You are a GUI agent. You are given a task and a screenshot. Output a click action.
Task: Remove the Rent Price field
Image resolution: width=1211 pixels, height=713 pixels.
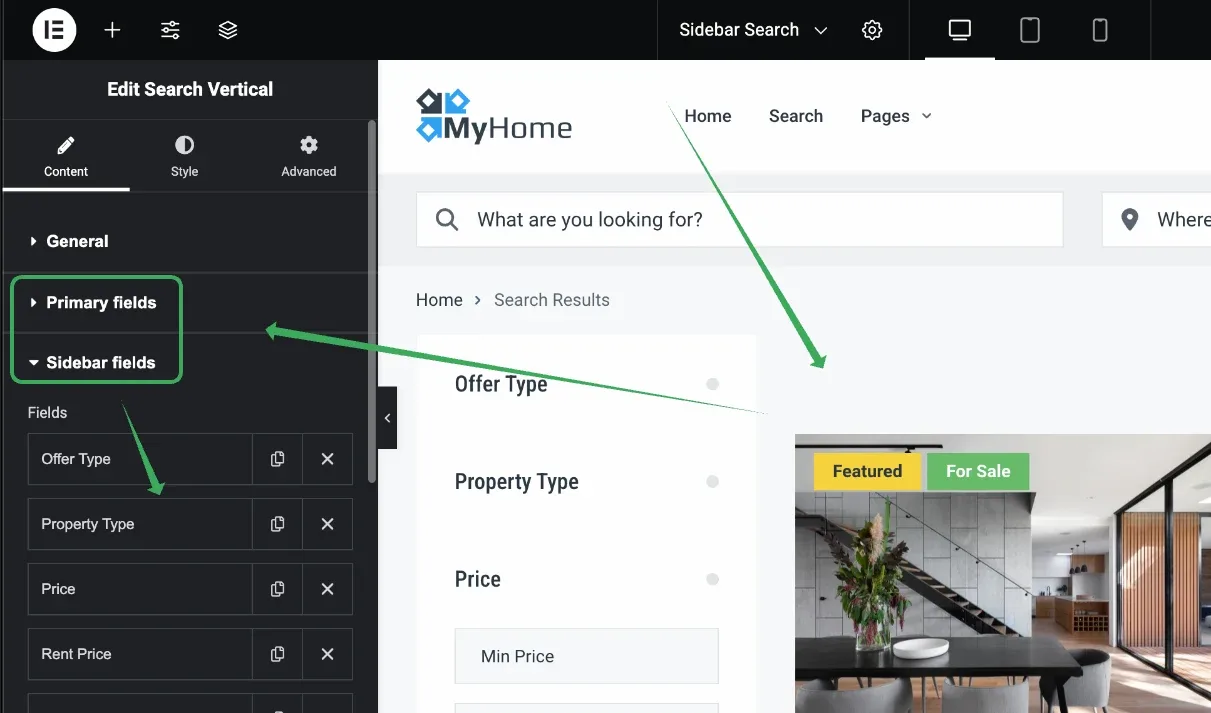[327, 654]
